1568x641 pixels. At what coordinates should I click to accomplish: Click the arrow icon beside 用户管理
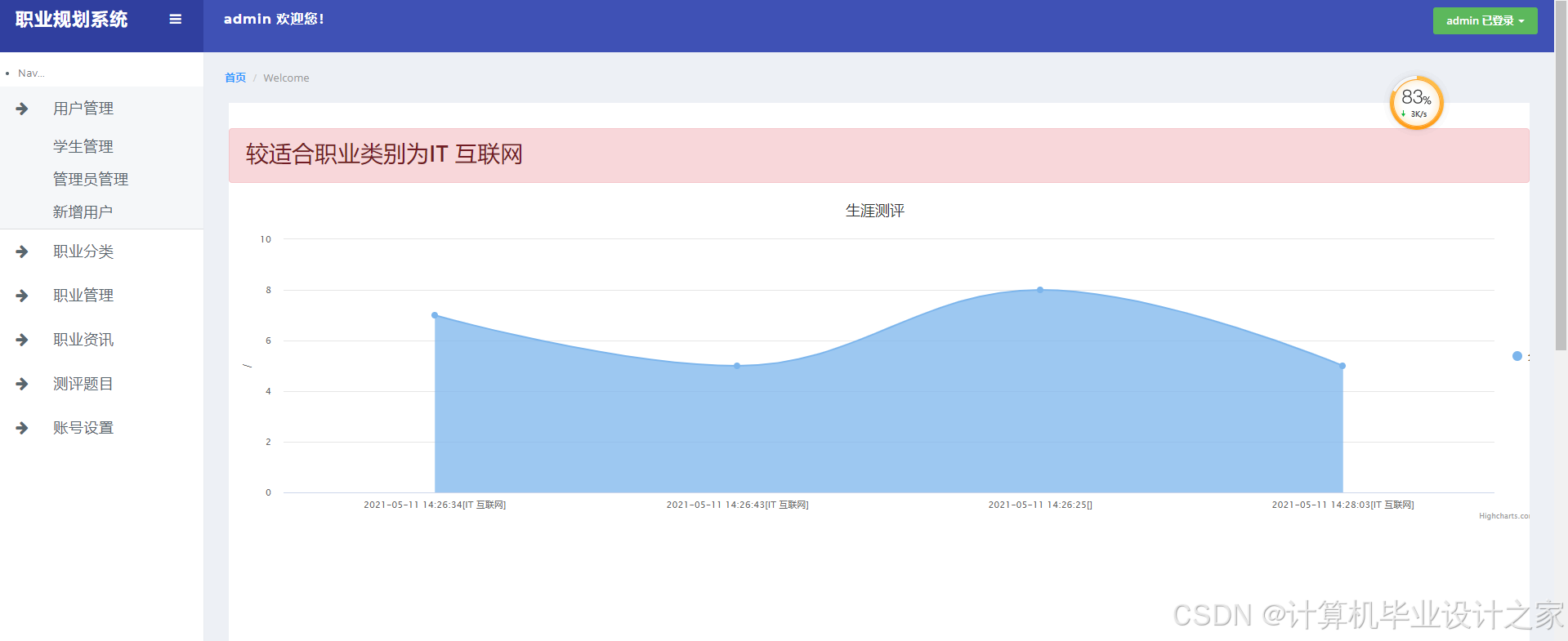coord(22,109)
